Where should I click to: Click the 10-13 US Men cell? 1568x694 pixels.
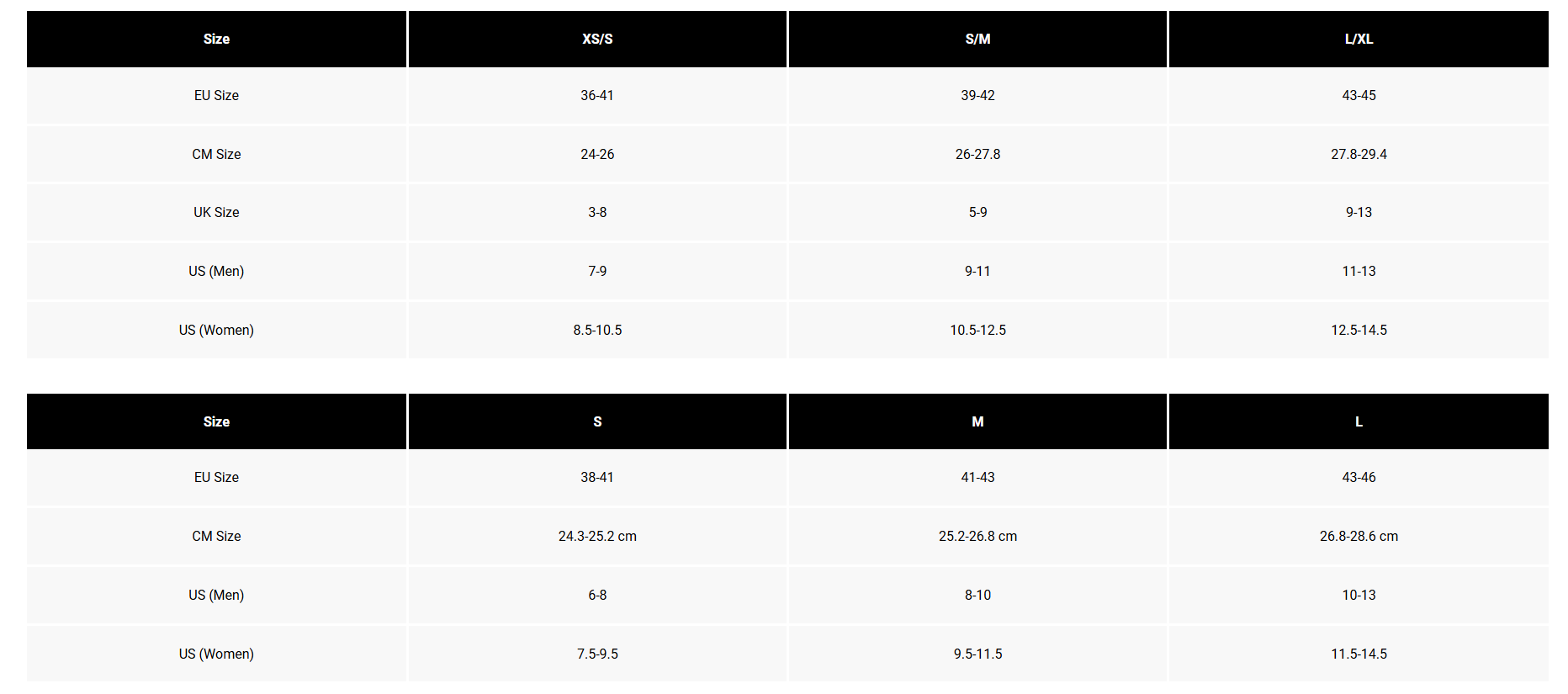(x=1359, y=595)
